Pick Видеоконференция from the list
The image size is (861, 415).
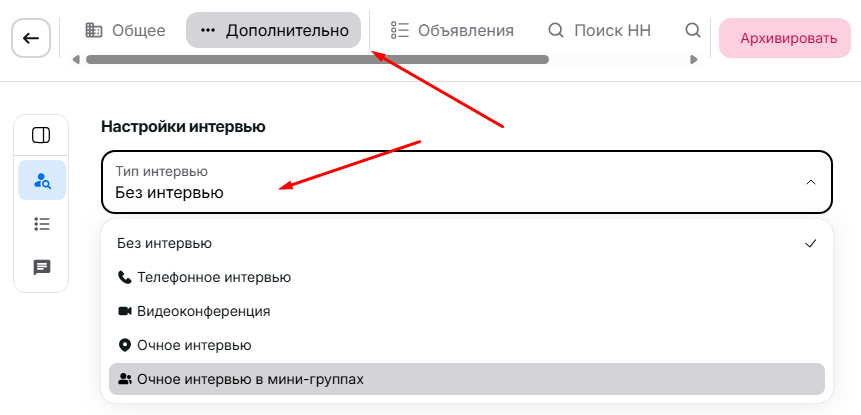click(203, 311)
